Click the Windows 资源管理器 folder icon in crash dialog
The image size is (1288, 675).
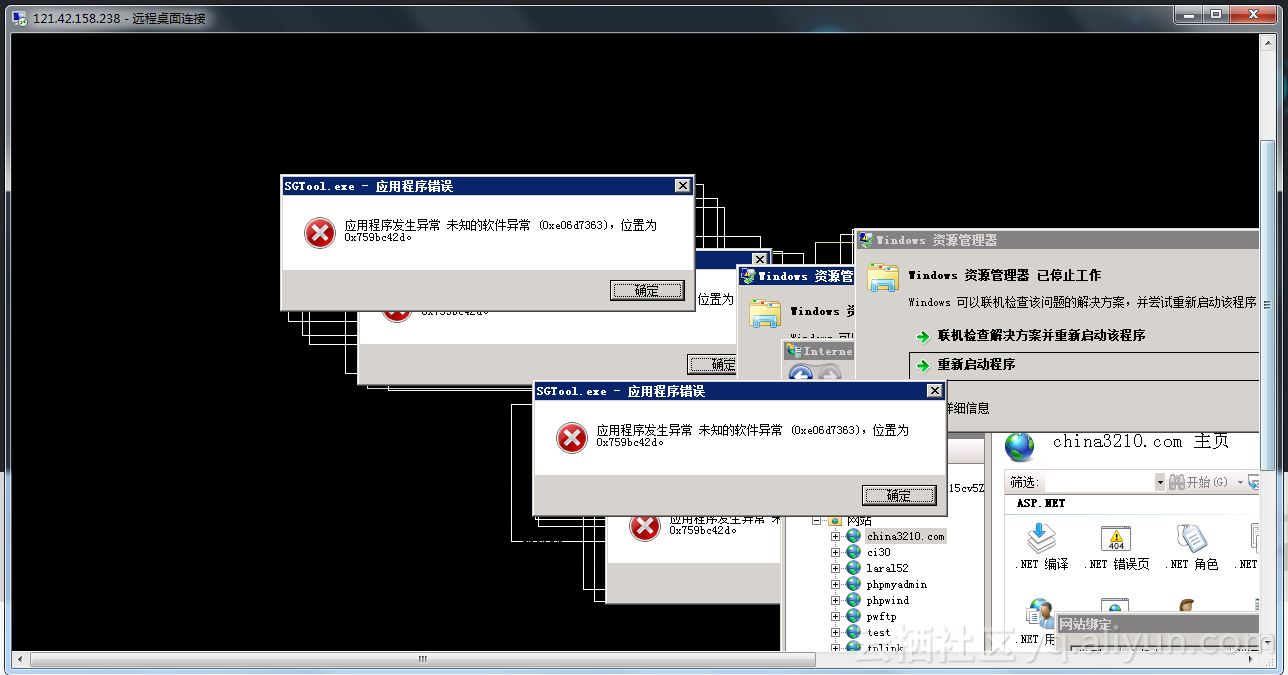[883, 279]
